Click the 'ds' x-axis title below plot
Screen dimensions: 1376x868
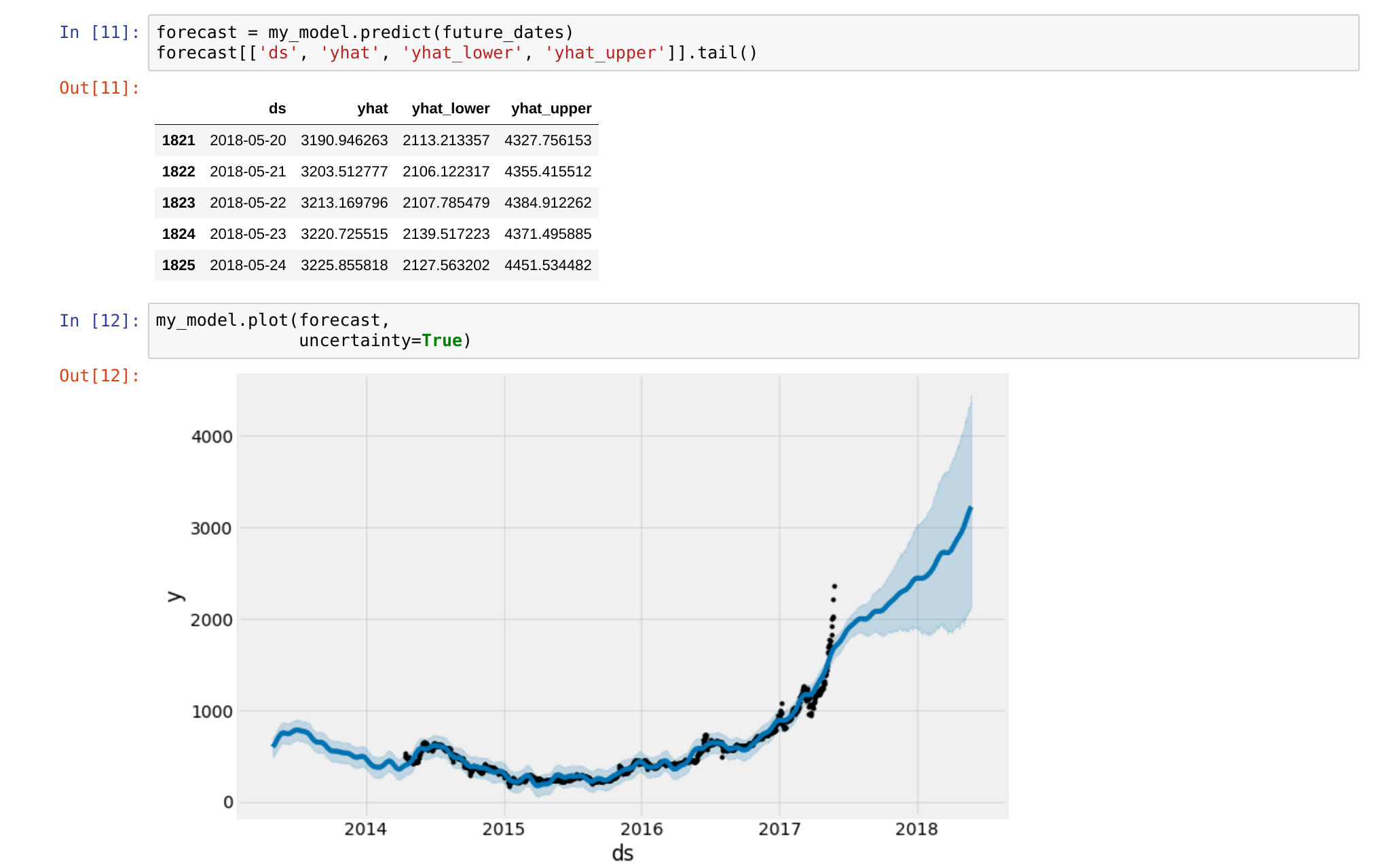click(x=622, y=853)
